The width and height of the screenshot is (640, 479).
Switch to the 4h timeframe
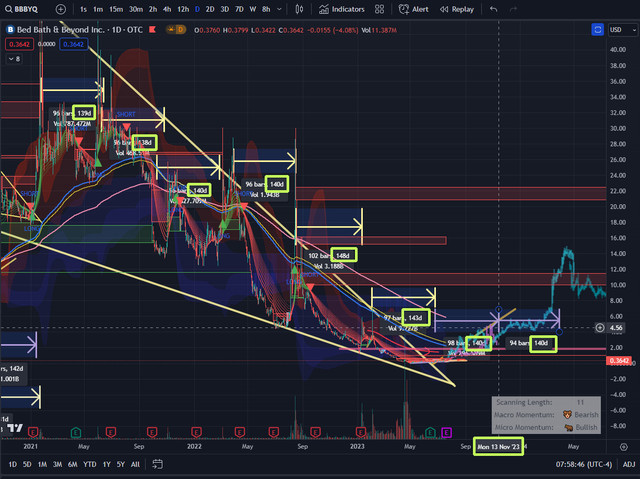[167, 9]
